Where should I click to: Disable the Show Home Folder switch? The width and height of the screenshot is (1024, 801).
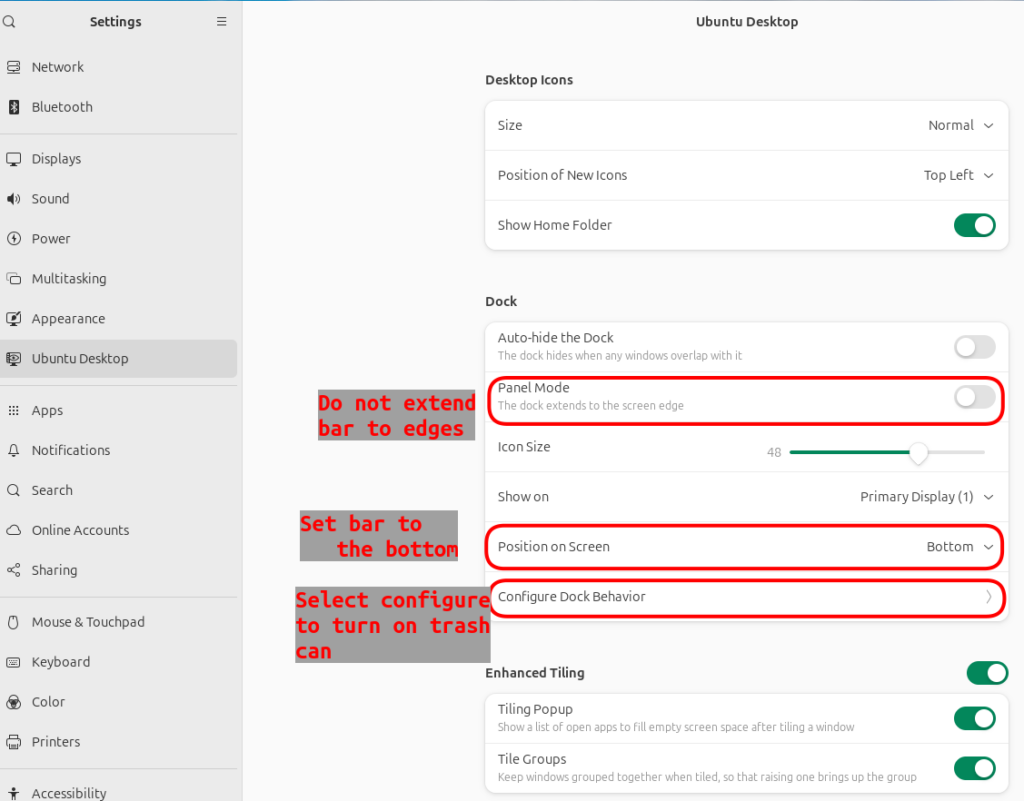tap(974, 225)
